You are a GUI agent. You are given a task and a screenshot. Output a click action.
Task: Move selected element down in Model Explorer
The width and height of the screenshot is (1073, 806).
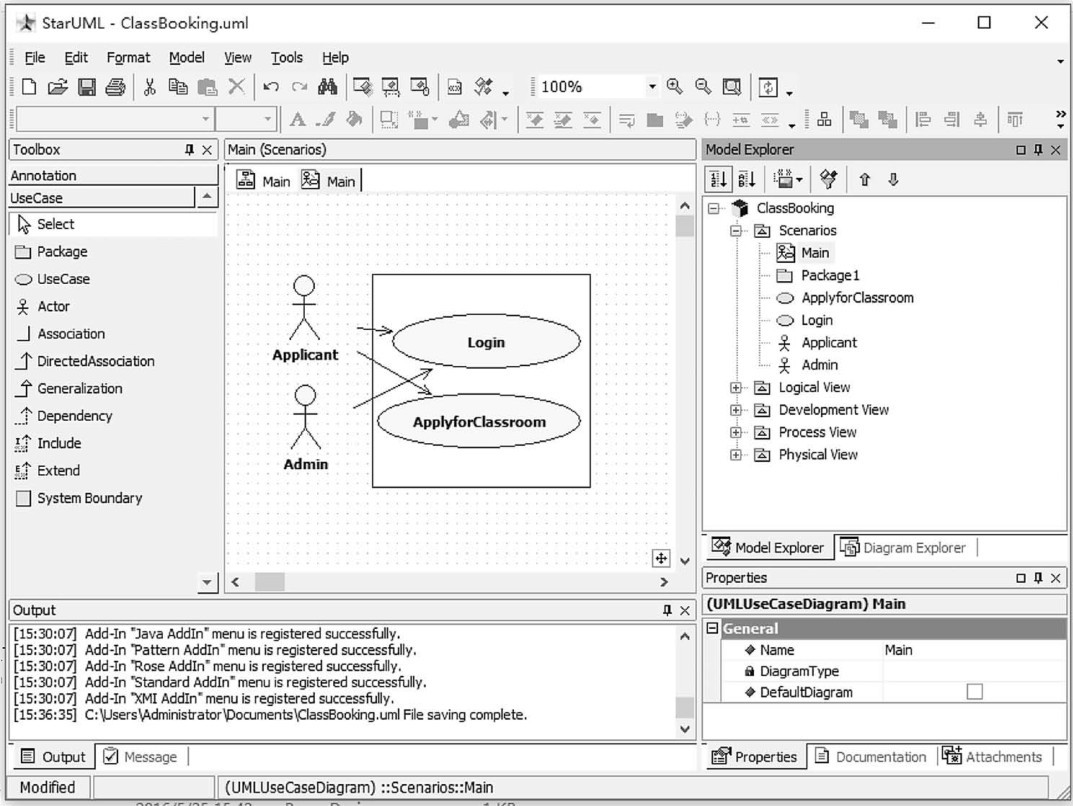tap(893, 180)
